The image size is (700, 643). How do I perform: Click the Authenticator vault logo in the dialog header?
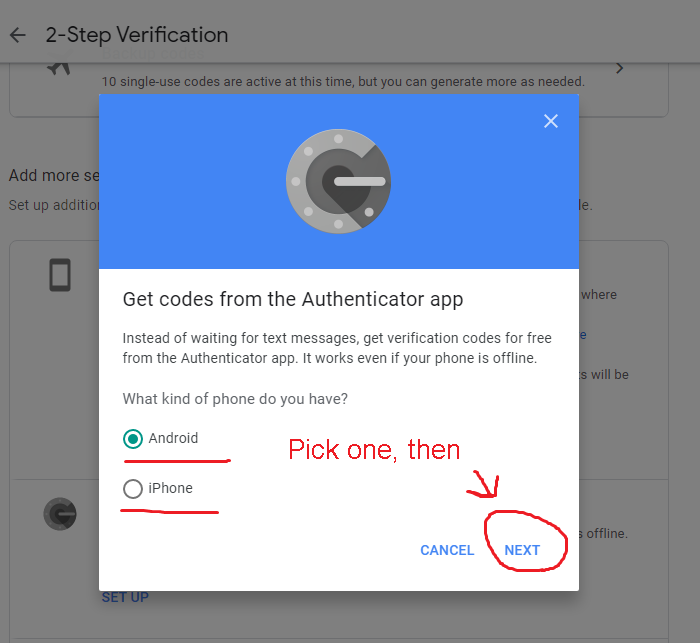coord(338,181)
